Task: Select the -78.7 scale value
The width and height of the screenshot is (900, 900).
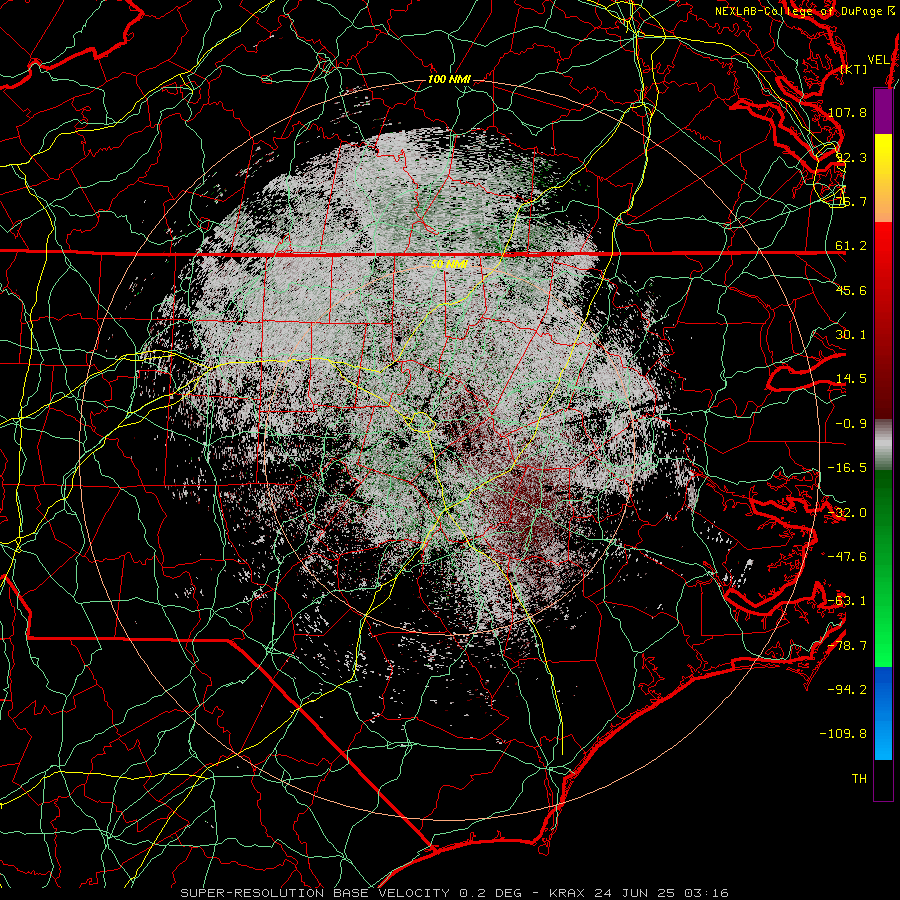Action: click(x=847, y=646)
